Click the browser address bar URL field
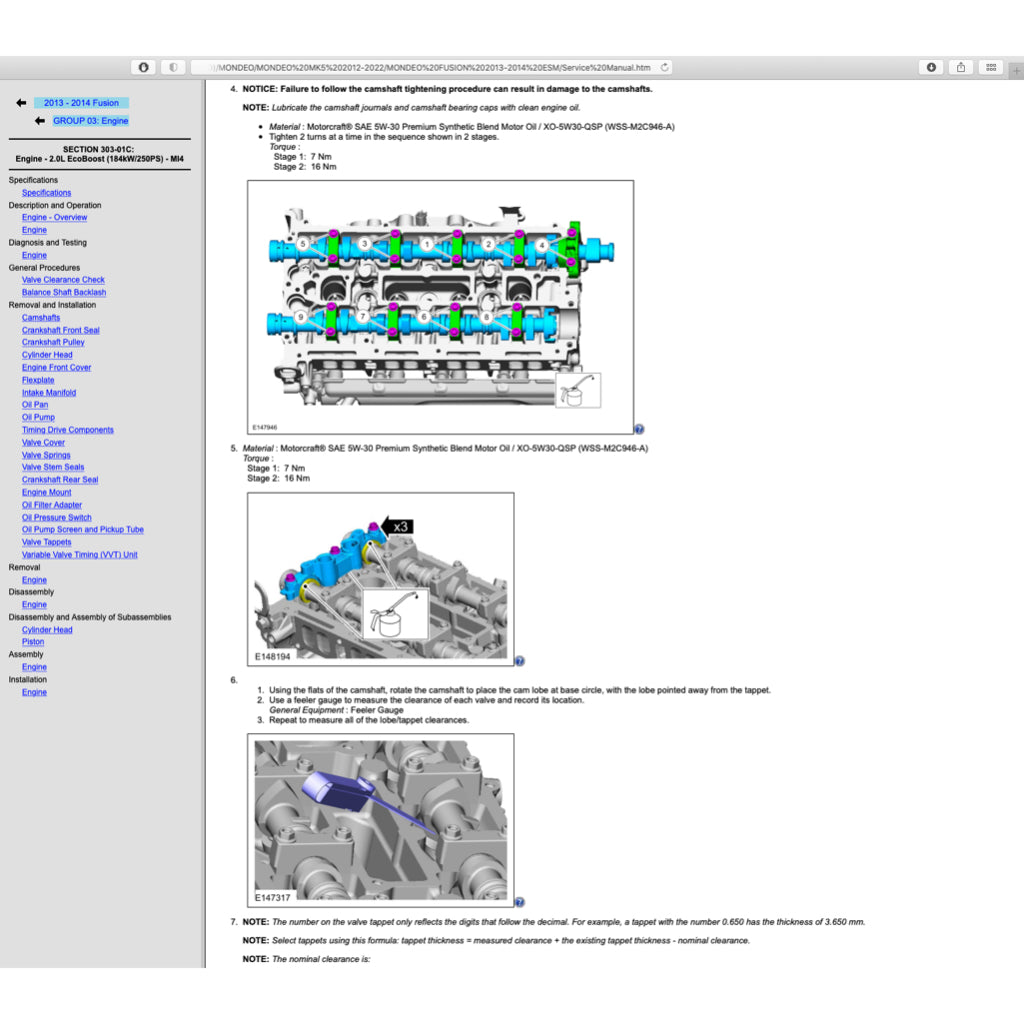 pyautogui.click(x=430, y=68)
